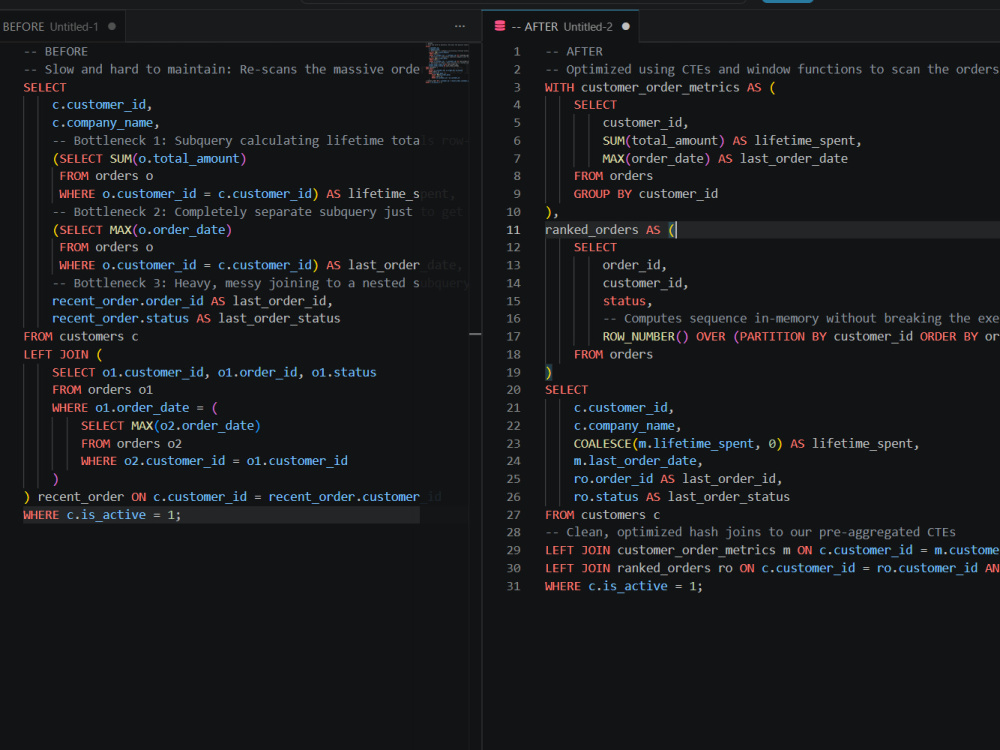Click the database file icon on AFTER tab

coord(500,26)
